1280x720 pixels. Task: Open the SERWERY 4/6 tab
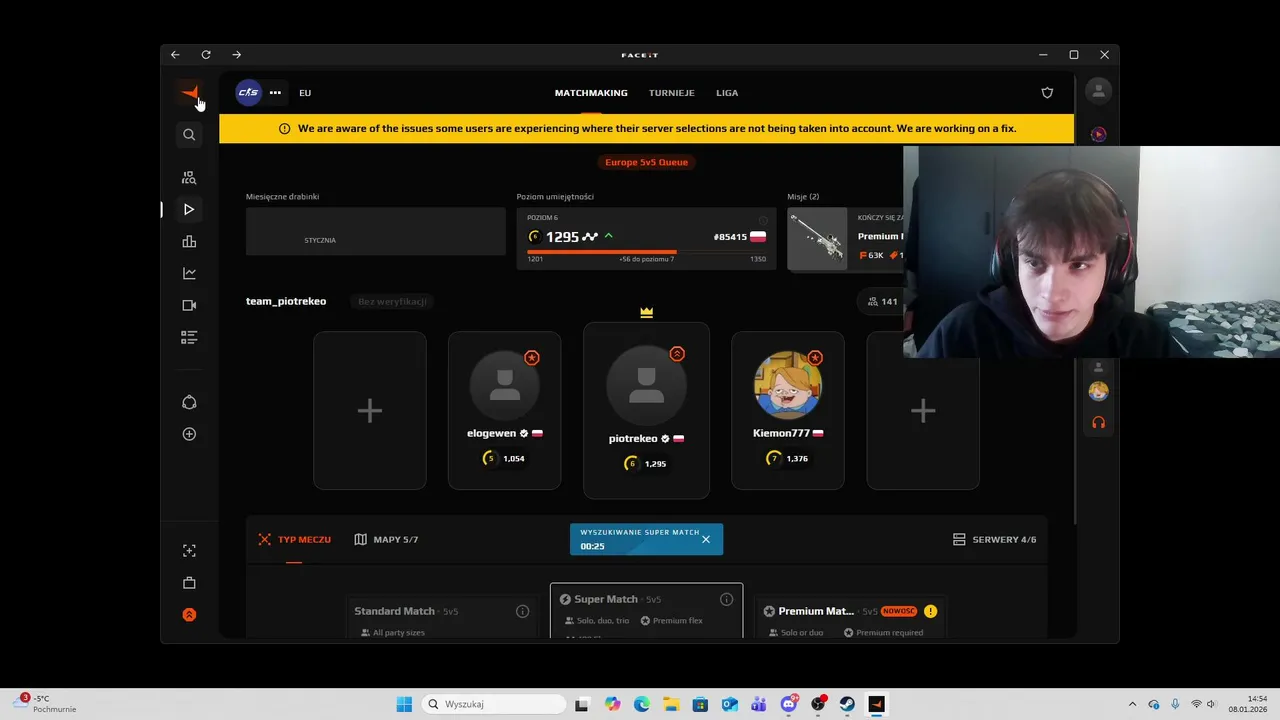994,540
